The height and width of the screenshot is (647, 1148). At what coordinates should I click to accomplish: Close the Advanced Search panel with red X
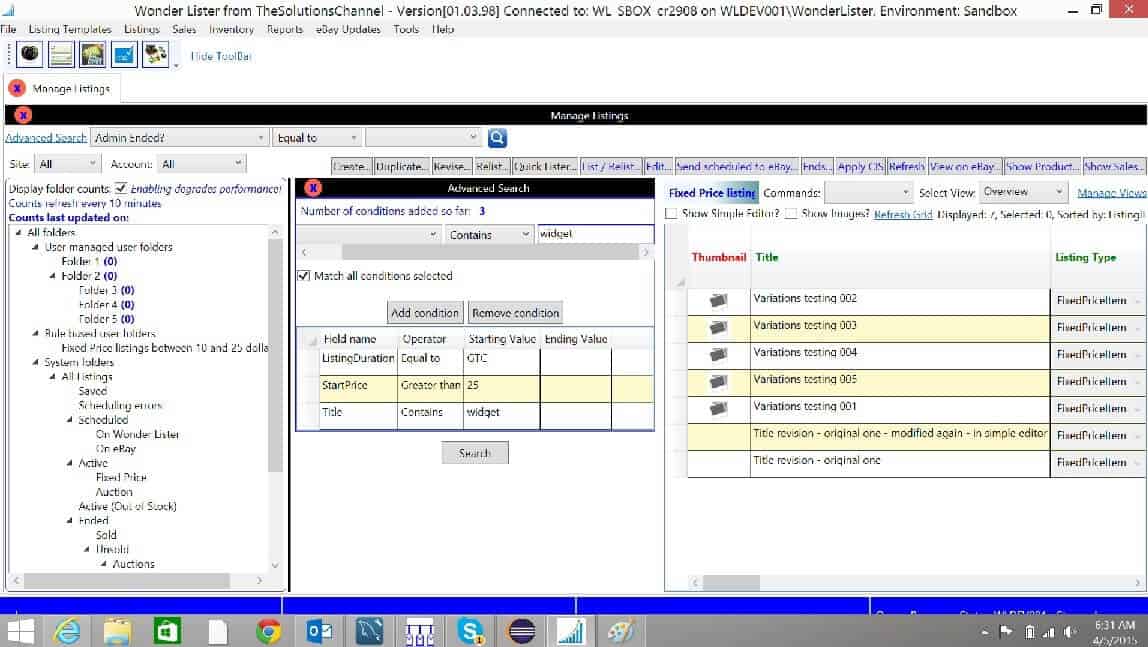tap(312, 188)
